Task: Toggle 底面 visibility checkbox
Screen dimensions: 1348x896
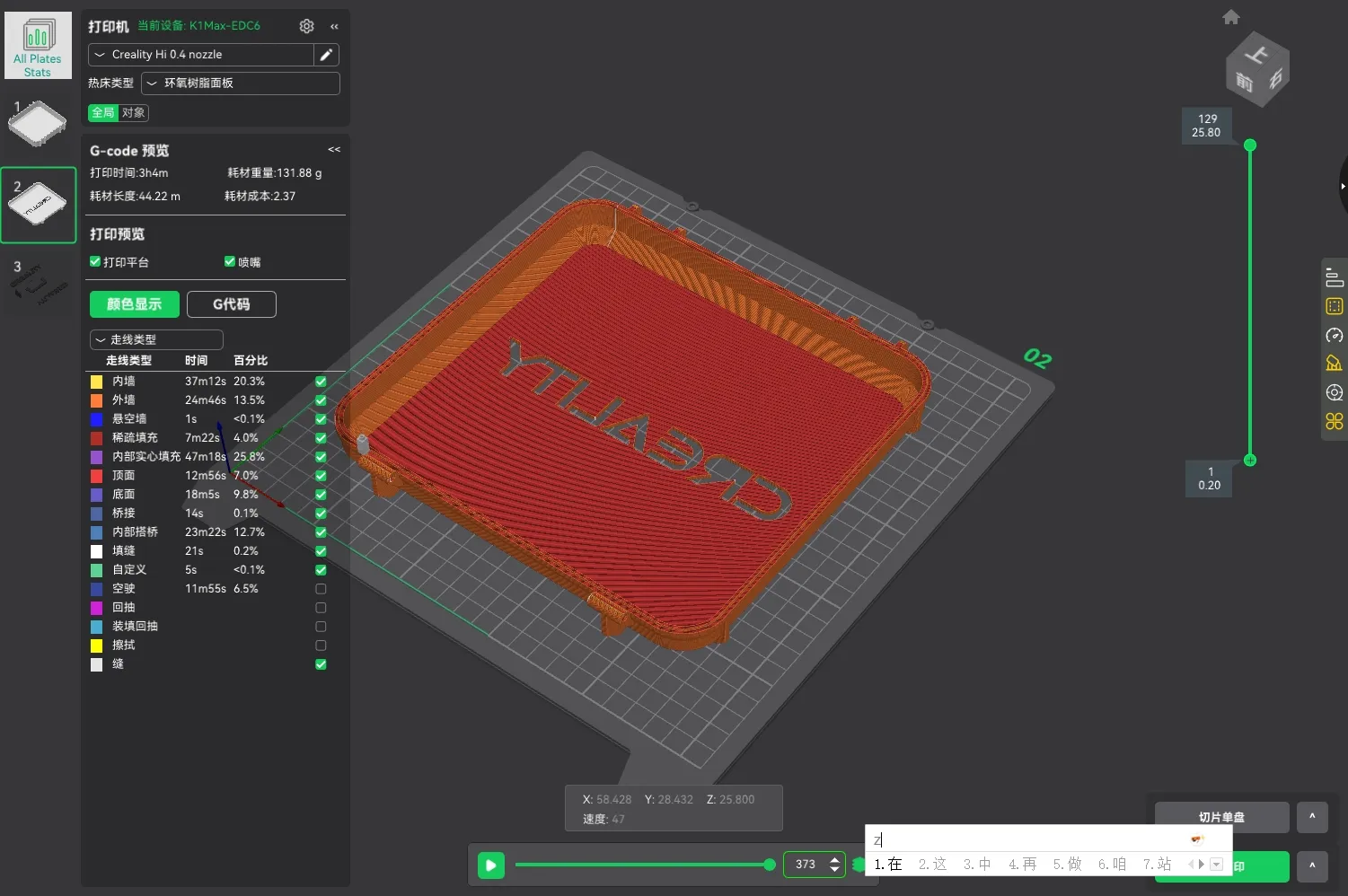Action: [x=321, y=495]
